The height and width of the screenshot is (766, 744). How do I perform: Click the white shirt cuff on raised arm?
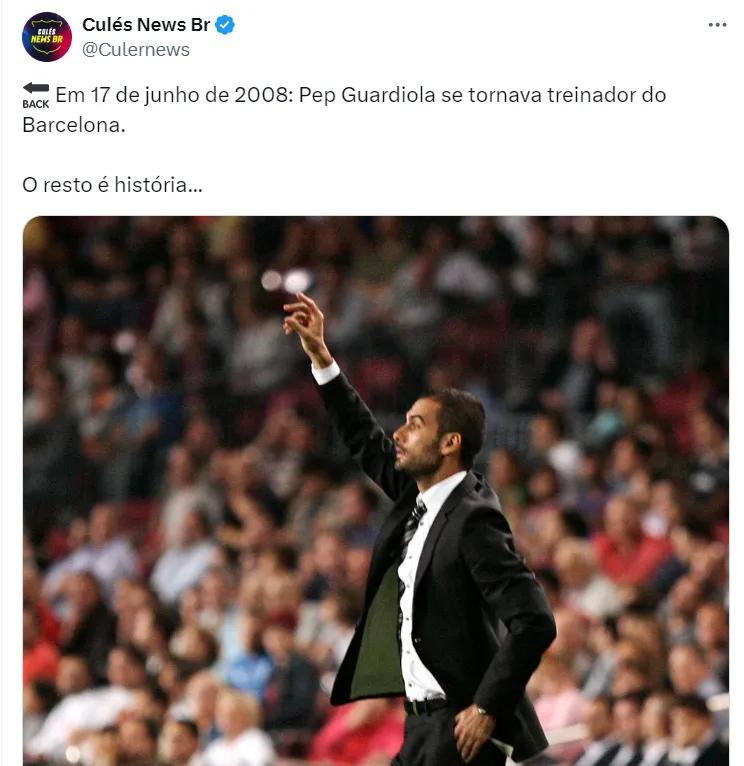325,373
